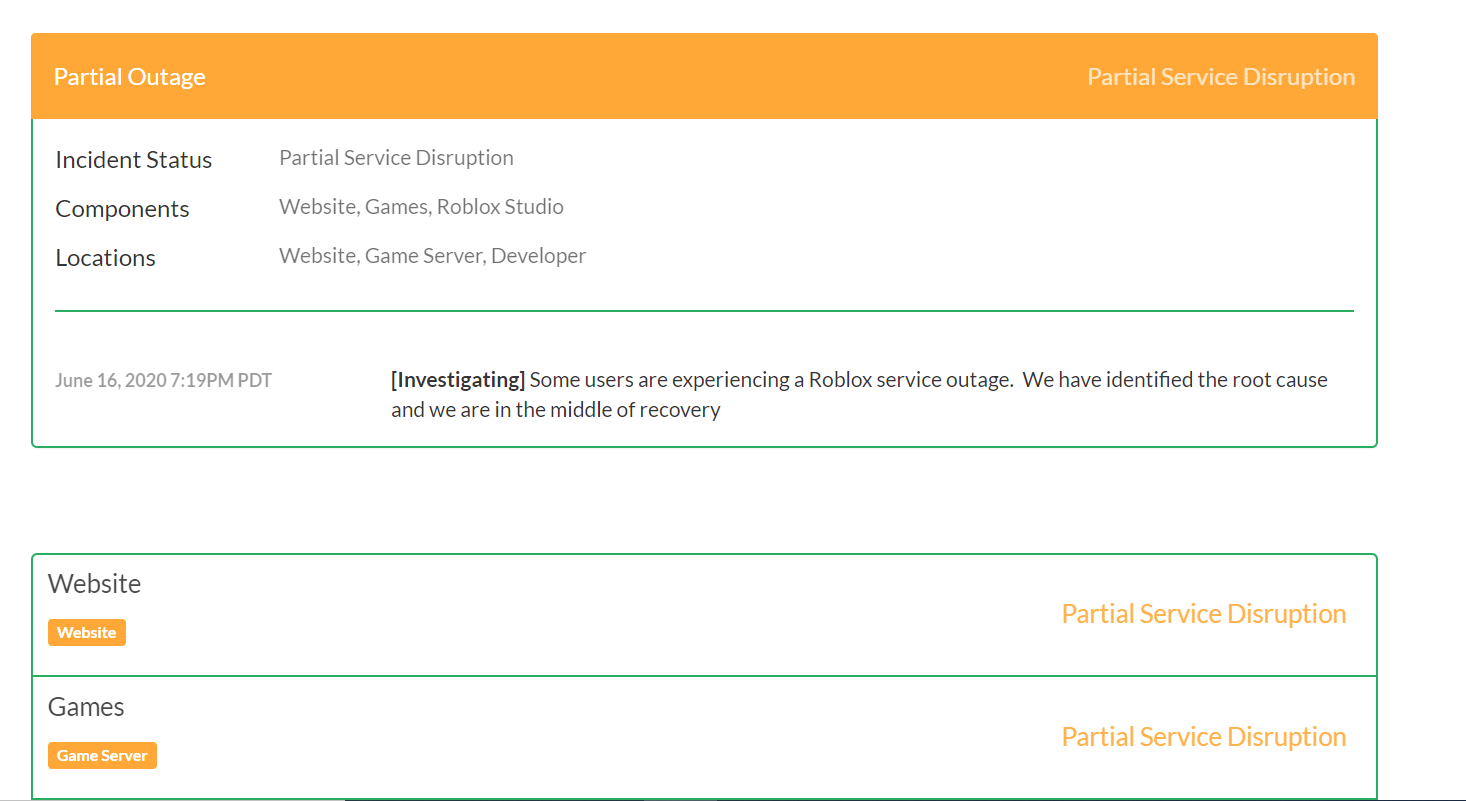Select the Incident Status label

134,160
